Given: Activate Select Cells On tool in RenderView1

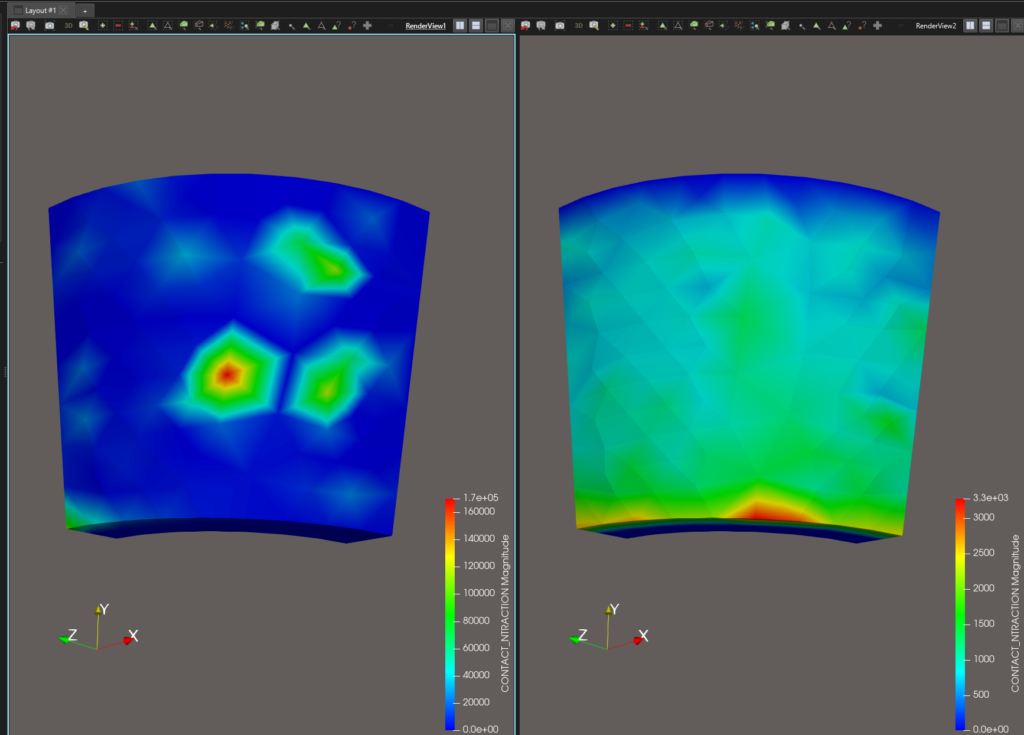Looking at the screenshot, I should click(152, 25).
